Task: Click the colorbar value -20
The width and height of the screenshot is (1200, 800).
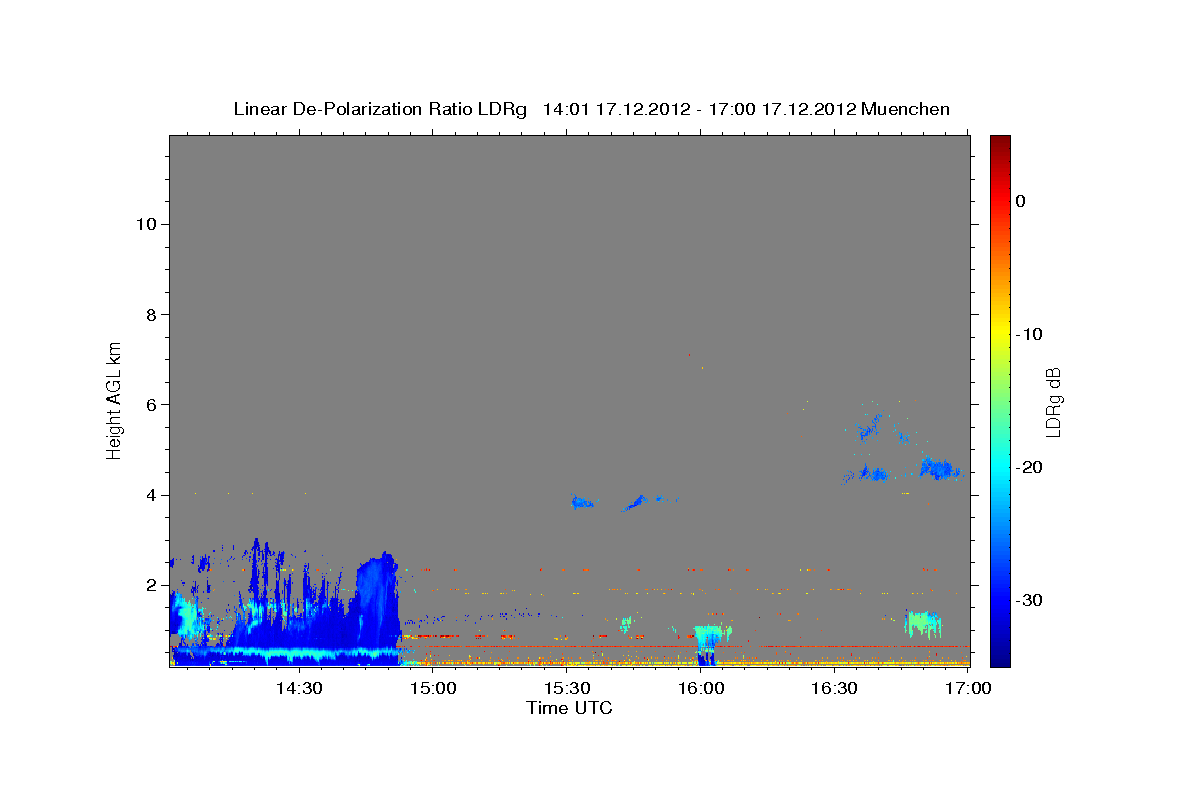Action: (x=1030, y=467)
